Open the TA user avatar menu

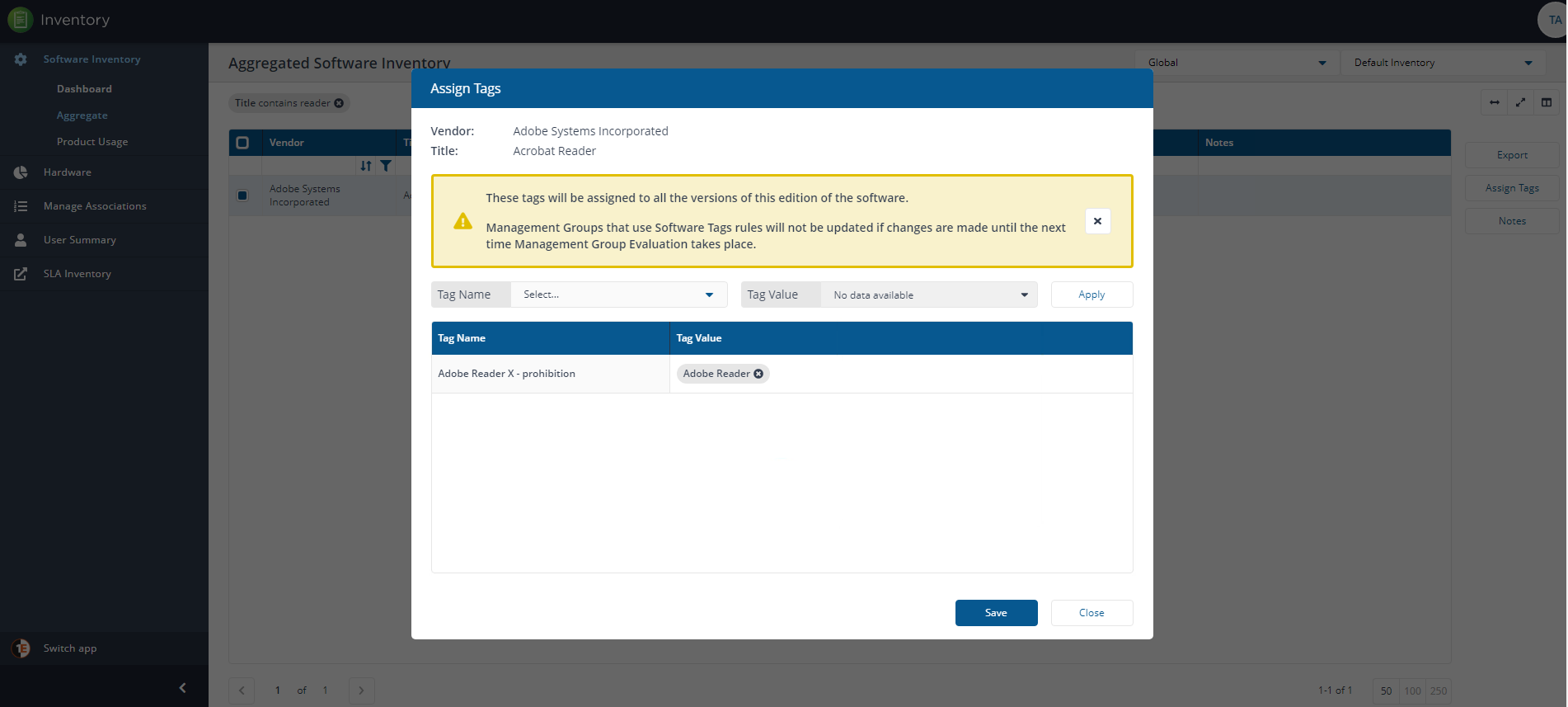click(x=1553, y=20)
